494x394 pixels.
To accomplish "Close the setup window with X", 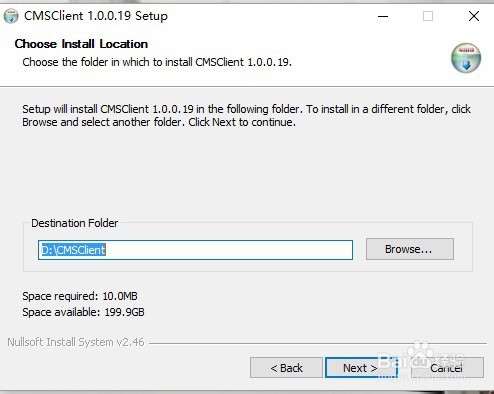I will pos(474,16).
